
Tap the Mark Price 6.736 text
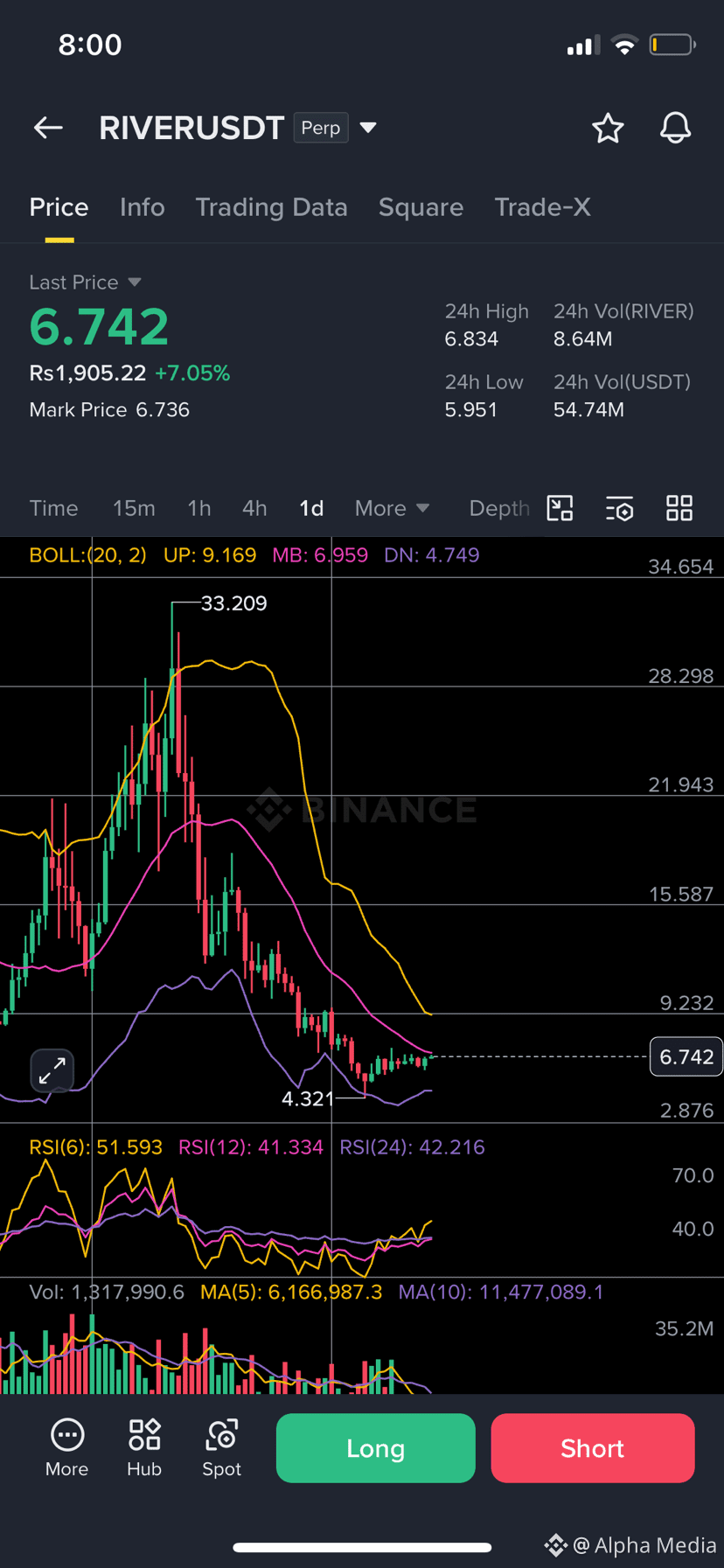(x=109, y=409)
